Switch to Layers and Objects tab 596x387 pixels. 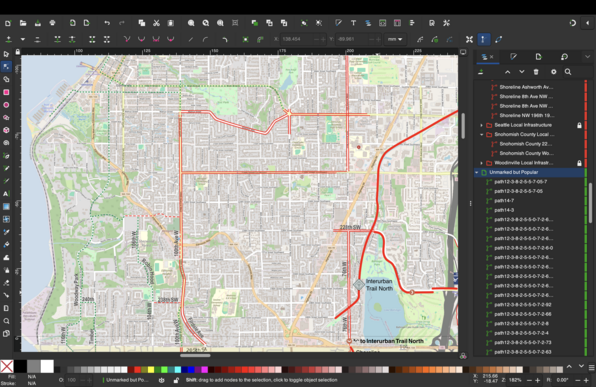[x=484, y=57]
